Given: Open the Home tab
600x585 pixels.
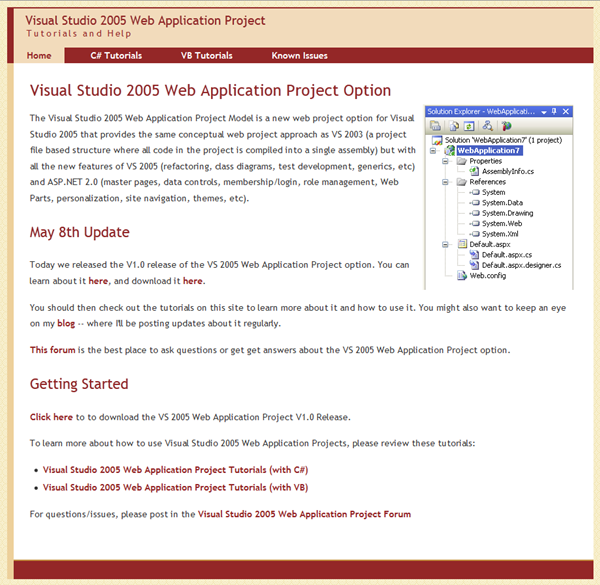Looking at the screenshot, I should 39,55.
